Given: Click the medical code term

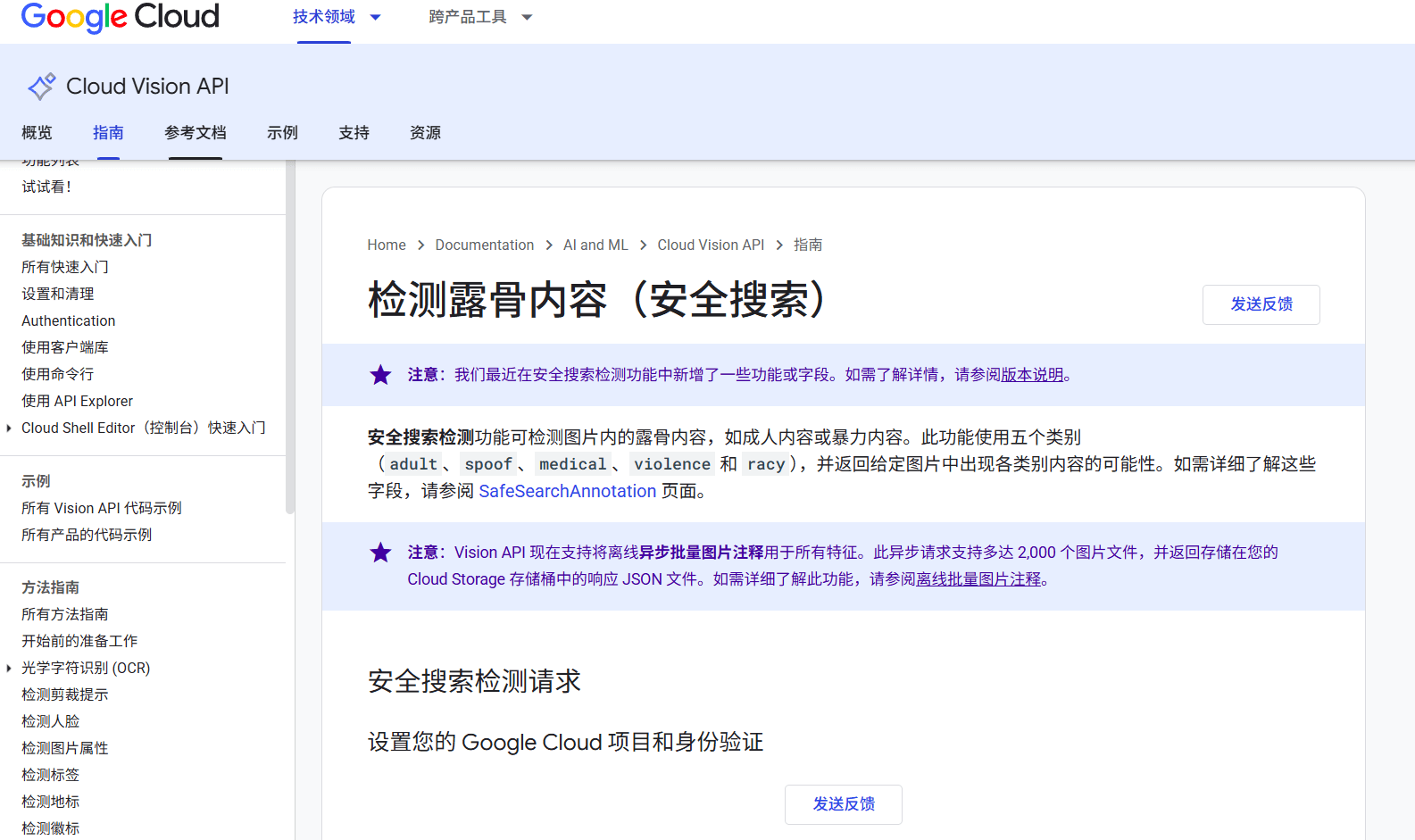Looking at the screenshot, I should pyautogui.click(x=573, y=464).
